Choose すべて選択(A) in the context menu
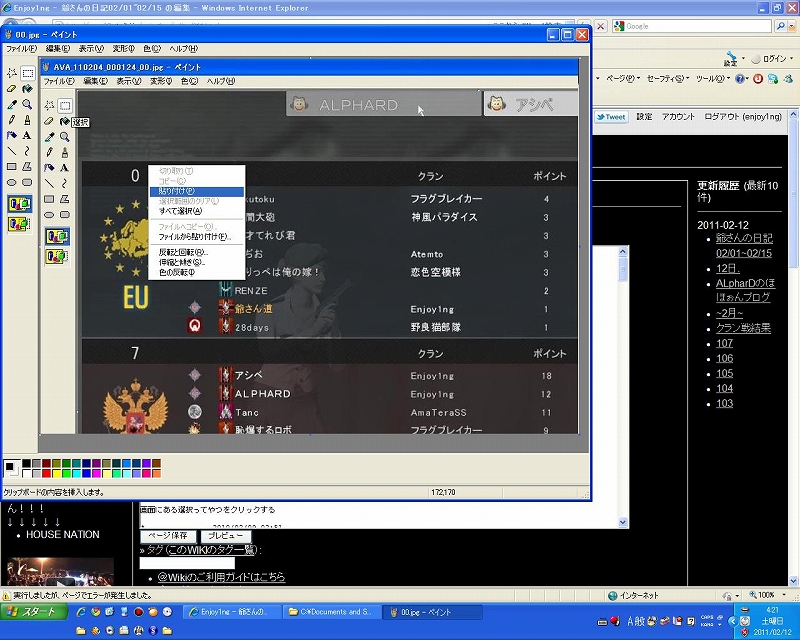800x640 pixels. [x=181, y=211]
